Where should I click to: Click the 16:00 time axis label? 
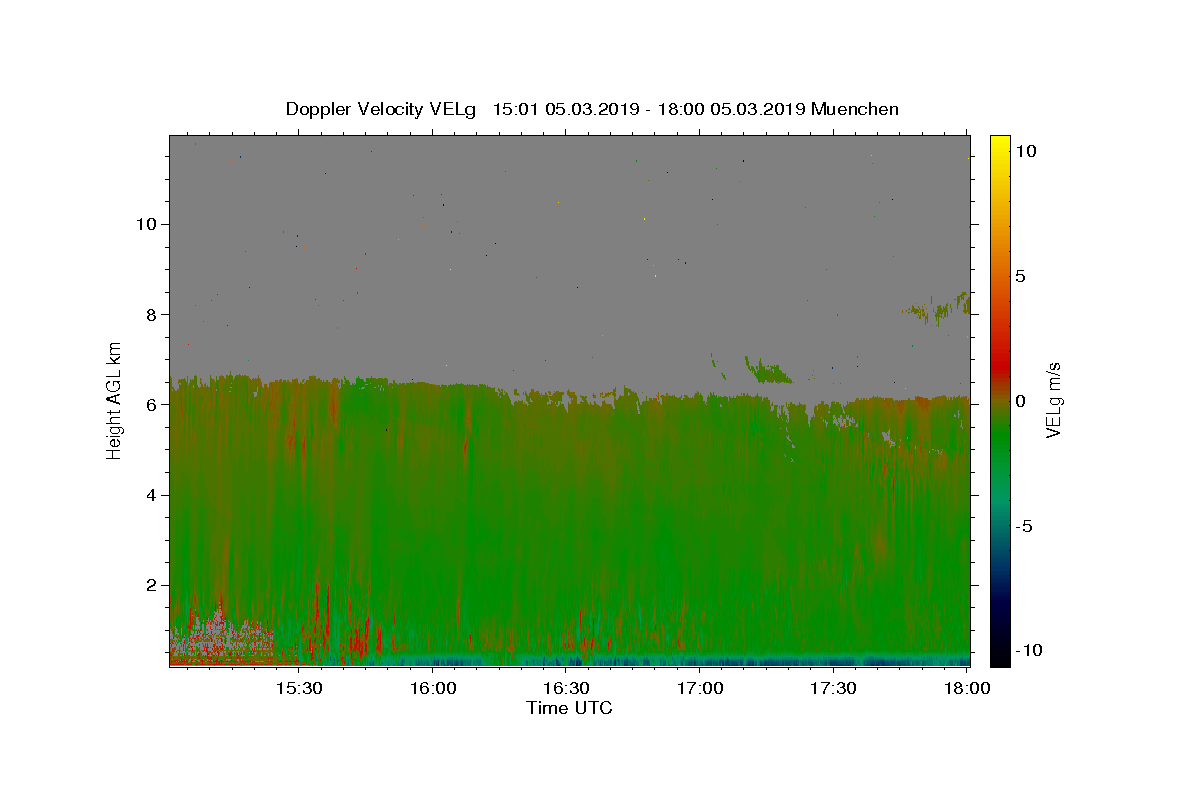tap(433, 688)
